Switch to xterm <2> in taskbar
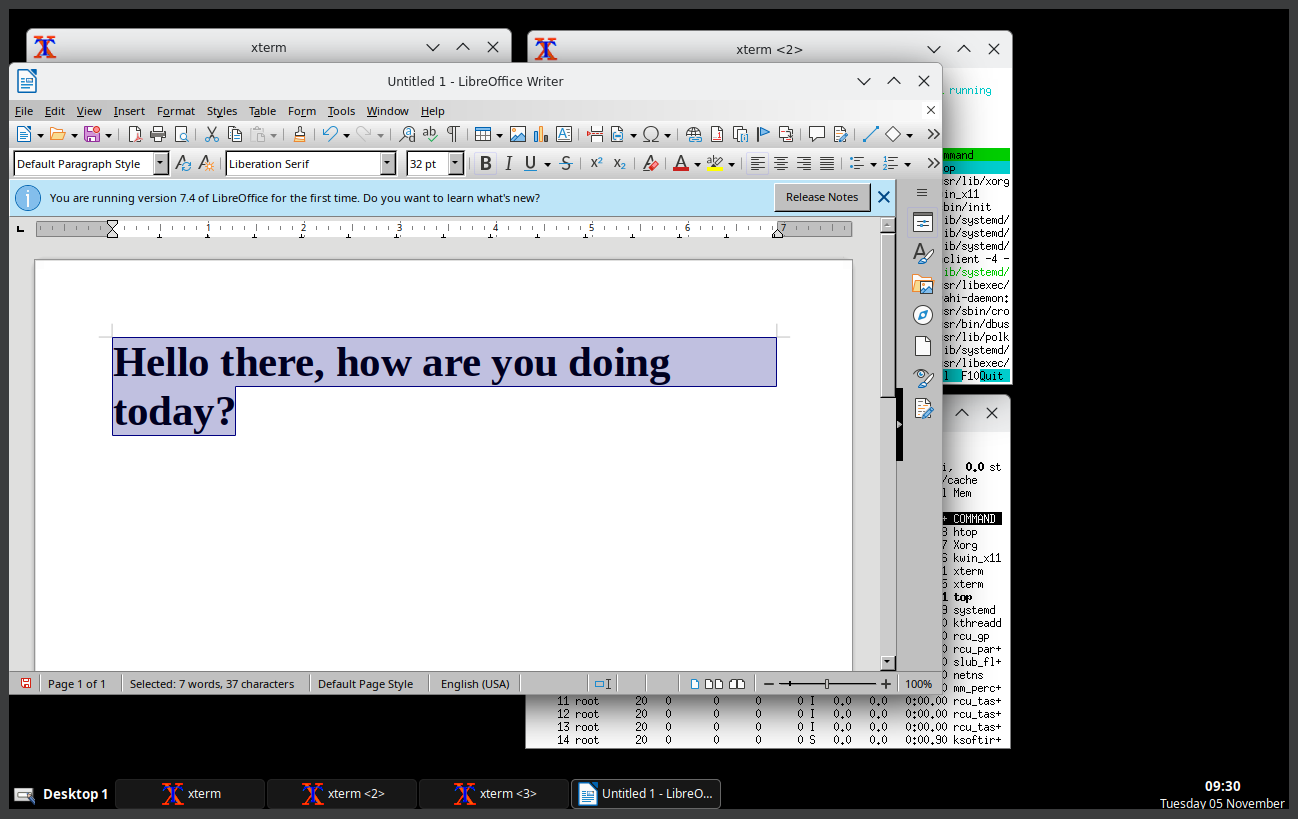The height and width of the screenshot is (819, 1298). coord(342,794)
